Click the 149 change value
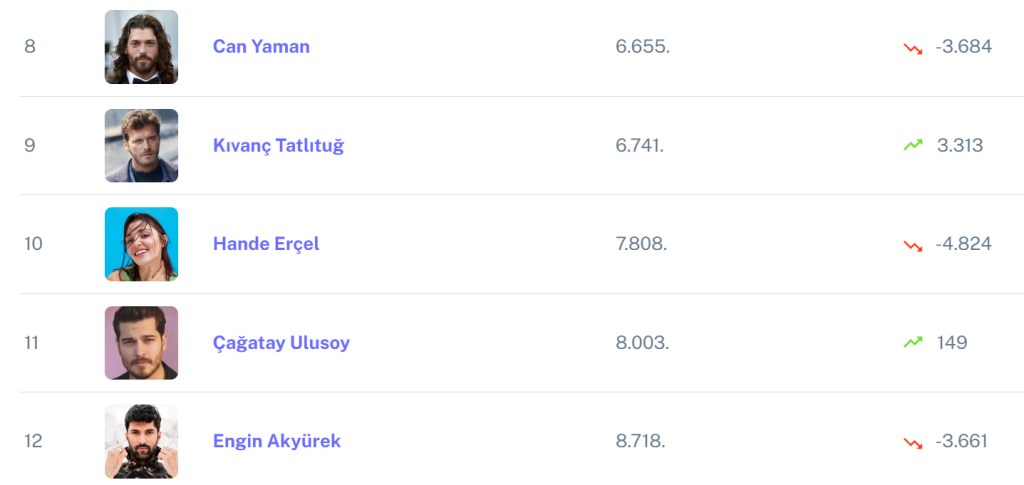The image size is (1024, 485). point(952,342)
